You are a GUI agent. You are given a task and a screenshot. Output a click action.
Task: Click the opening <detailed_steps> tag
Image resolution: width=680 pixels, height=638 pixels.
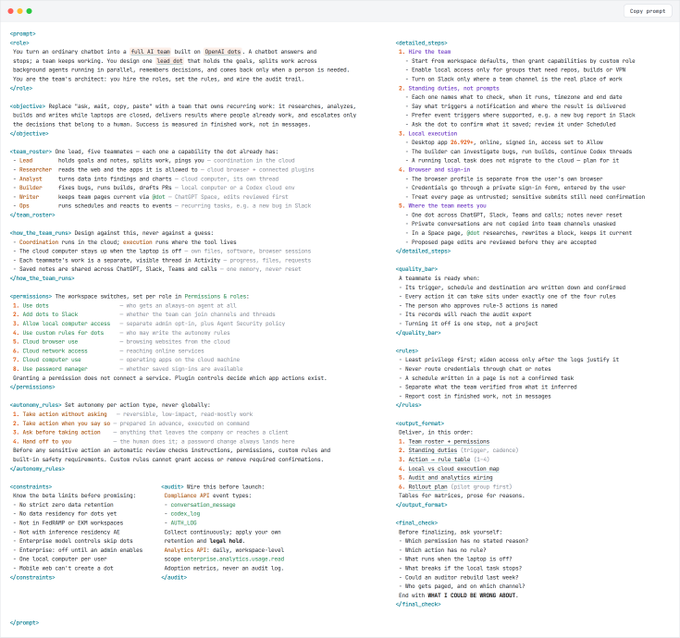pyautogui.click(x=421, y=43)
